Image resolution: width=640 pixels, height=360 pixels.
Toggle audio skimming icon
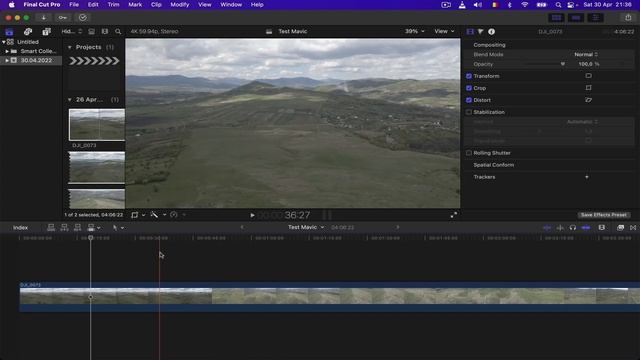tap(560, 228)
